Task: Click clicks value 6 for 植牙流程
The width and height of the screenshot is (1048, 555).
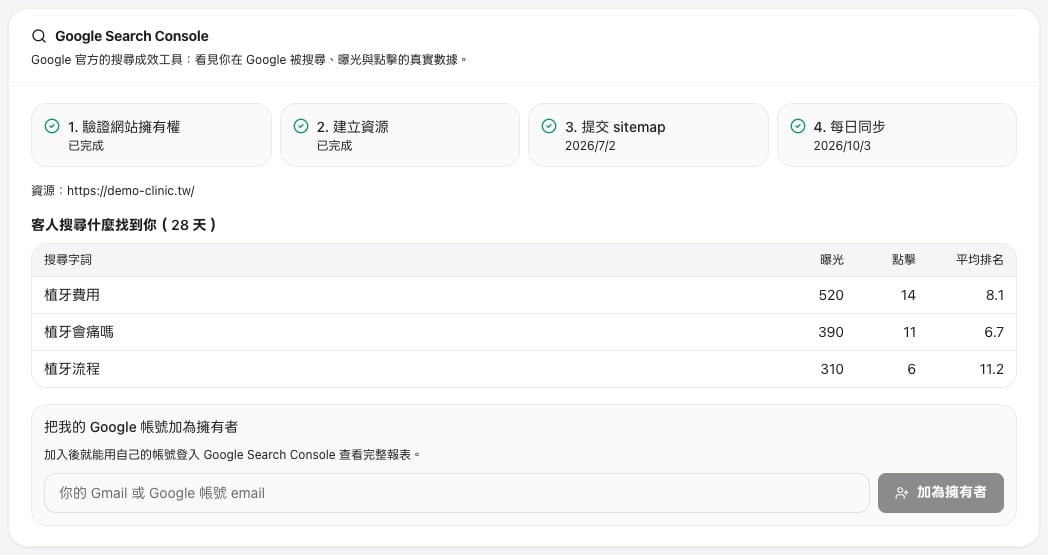Action: pyautogui.click(x=911, y=368)
